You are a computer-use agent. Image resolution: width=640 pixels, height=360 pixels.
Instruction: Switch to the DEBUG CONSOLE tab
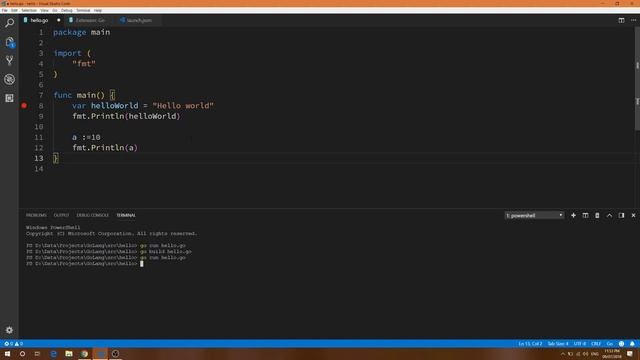point(93,215)
